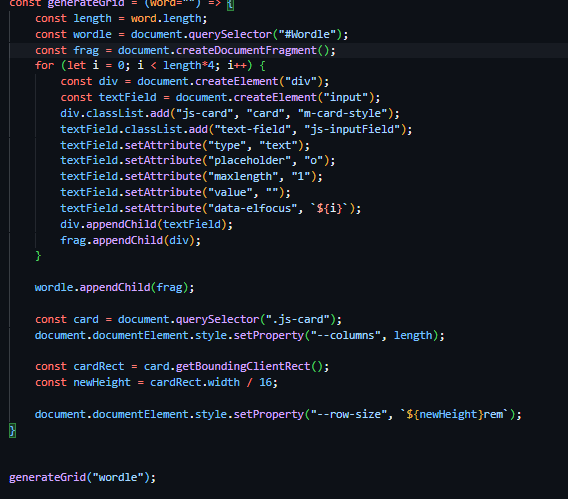Image resolution: width=568 pixels, height=499 pixels.
Task: Click the setAttribute "value" line
Action: pyautogui.click(x=175, y=192)
